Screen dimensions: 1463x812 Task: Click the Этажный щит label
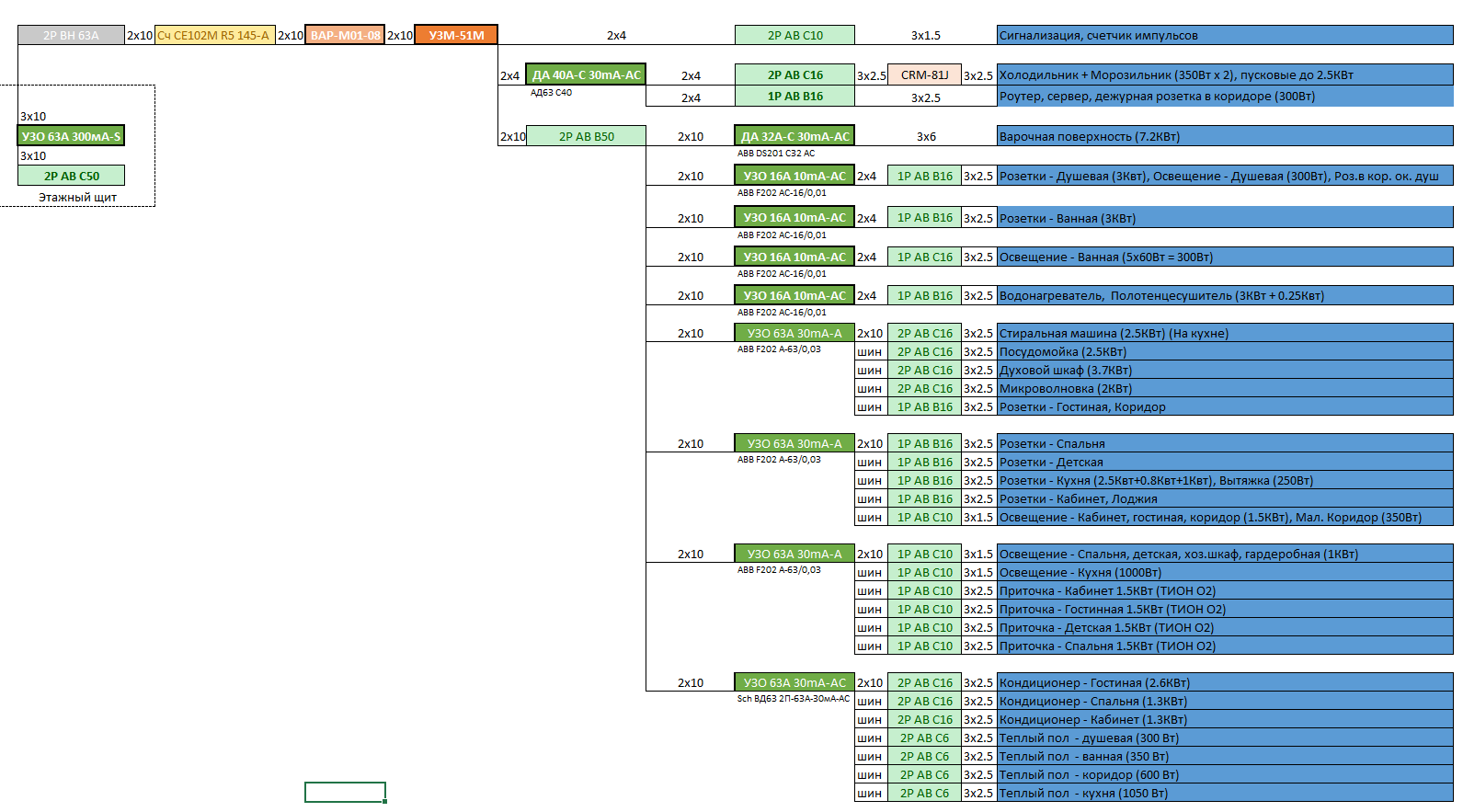77,197
